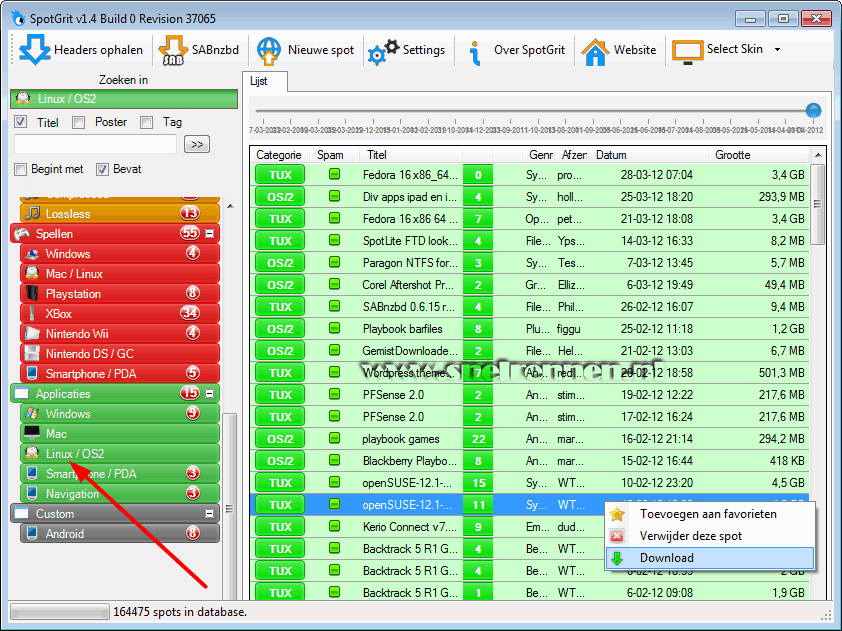The image size is (842, 631).
Task: Select Smartphone / PDA under Spellen
Action: point(120,373)
